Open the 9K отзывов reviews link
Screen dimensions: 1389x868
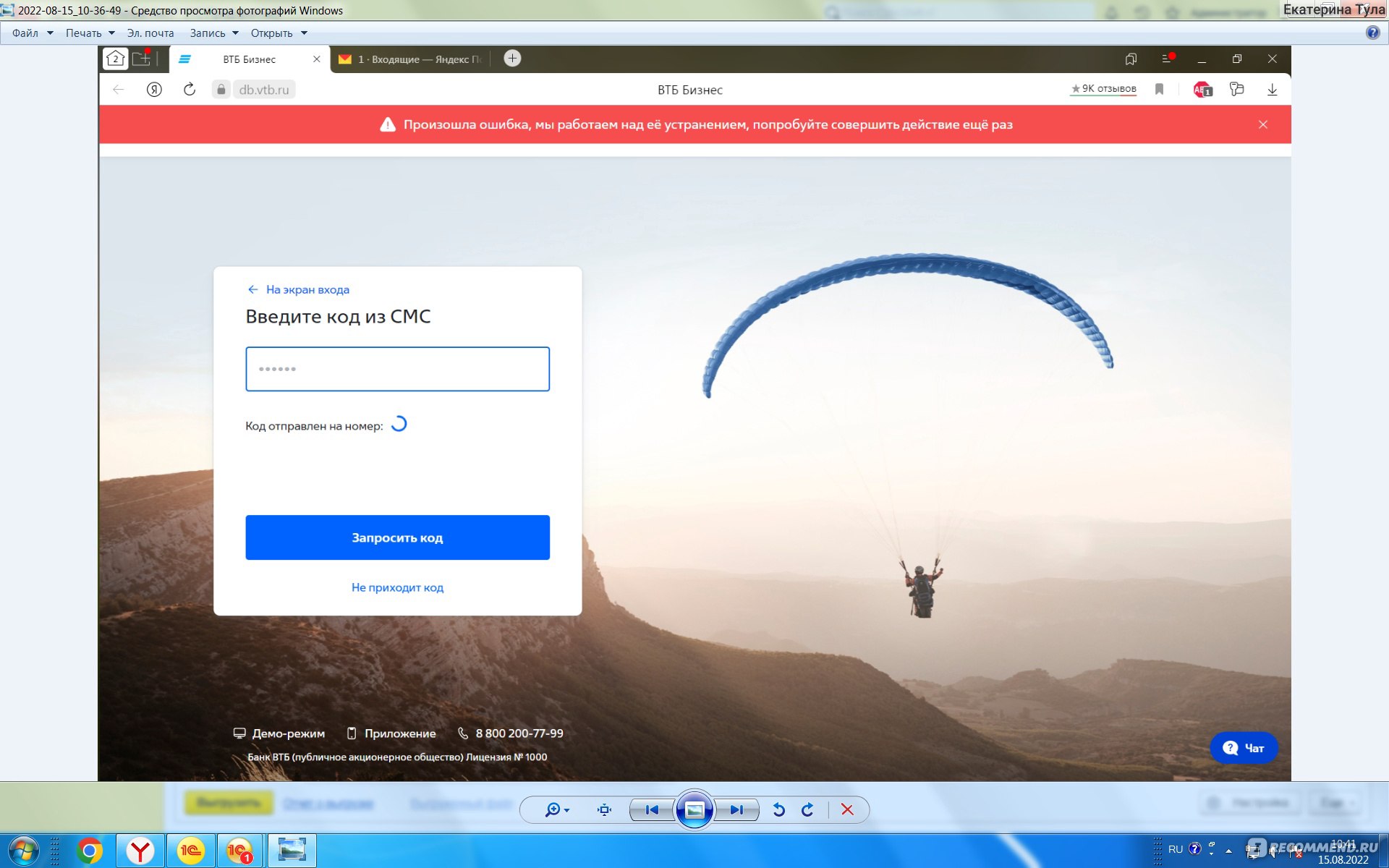pos(1103,89)
